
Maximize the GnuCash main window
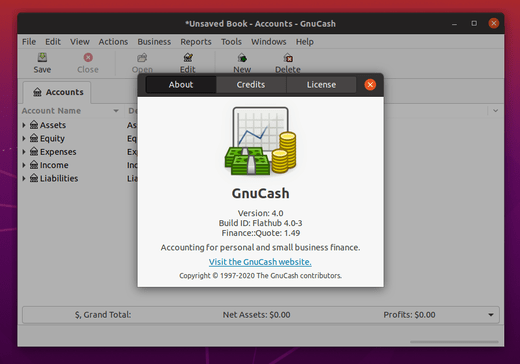(x=474, y=23)
